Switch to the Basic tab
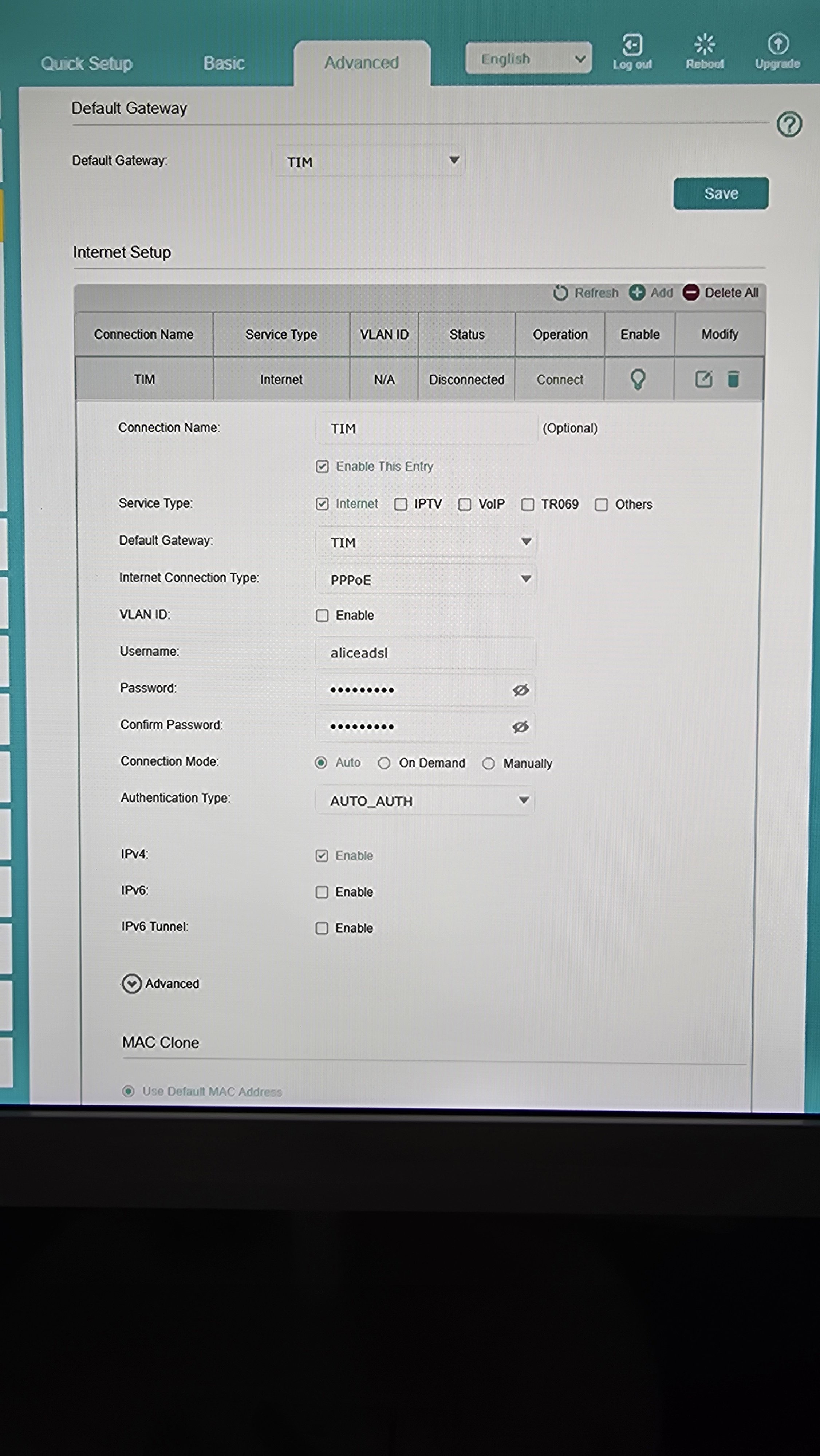Screen dimensions: 820x1456 pos(224,63)
